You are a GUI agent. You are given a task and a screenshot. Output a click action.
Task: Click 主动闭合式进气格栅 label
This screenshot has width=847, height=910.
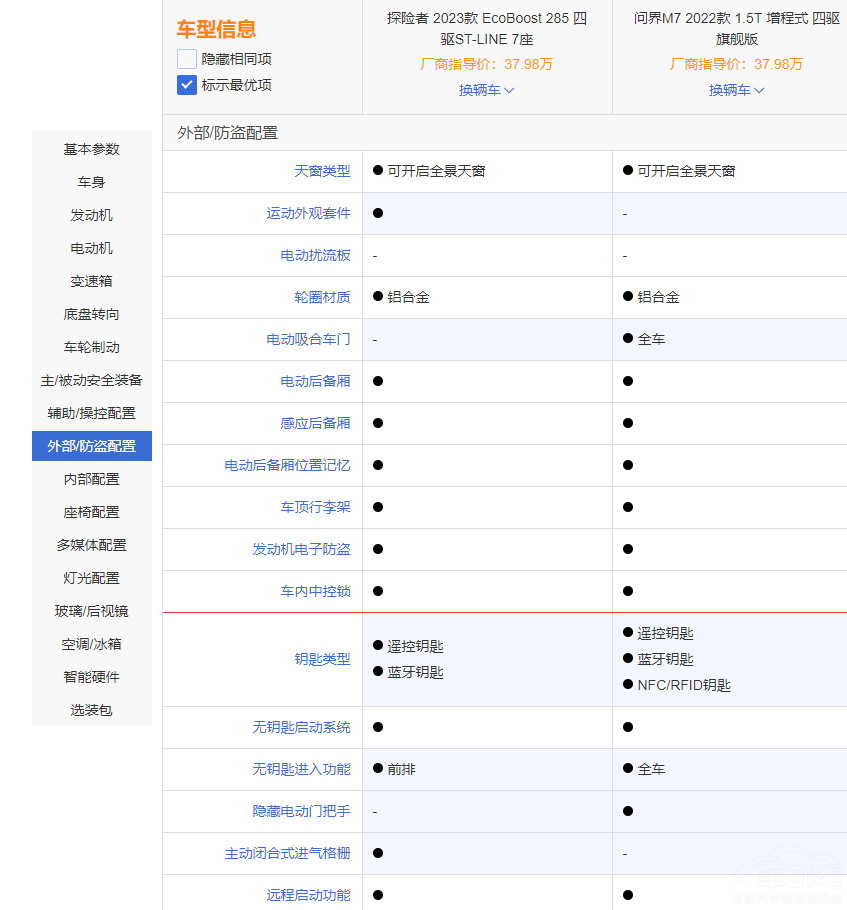287,853
